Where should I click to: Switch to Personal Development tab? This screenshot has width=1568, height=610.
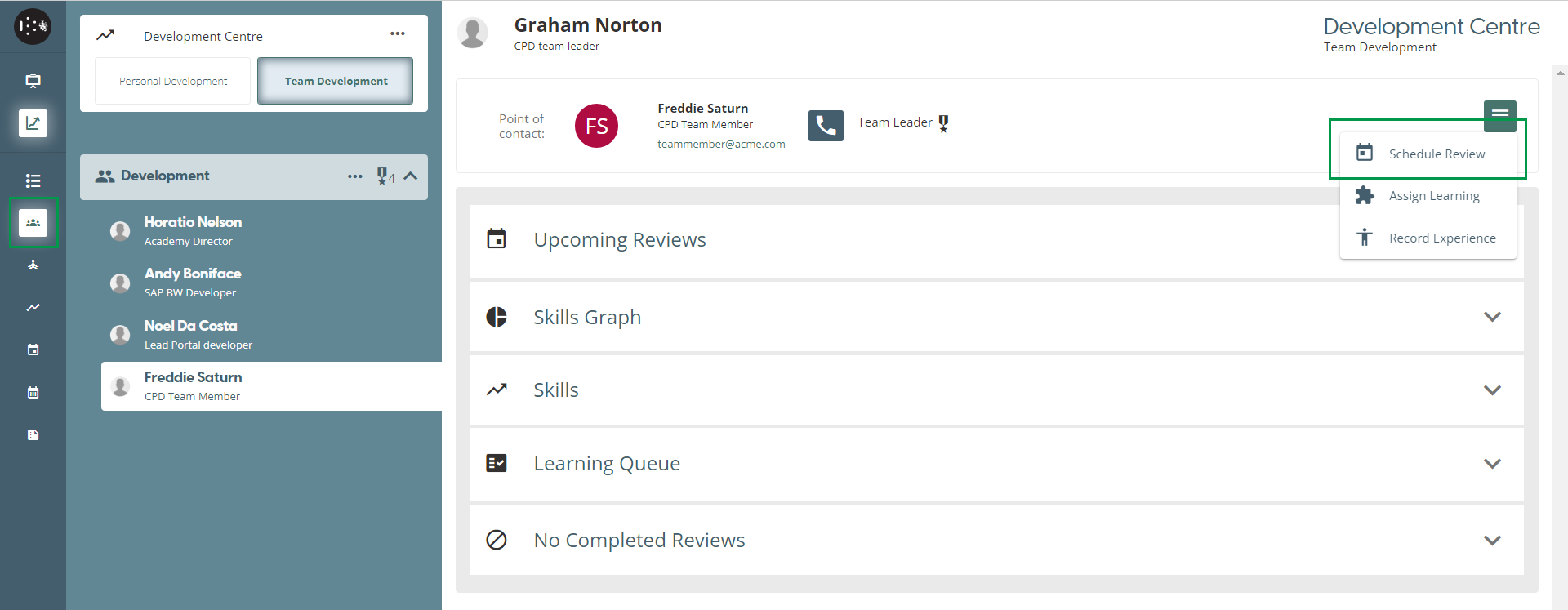pos(173,81)
